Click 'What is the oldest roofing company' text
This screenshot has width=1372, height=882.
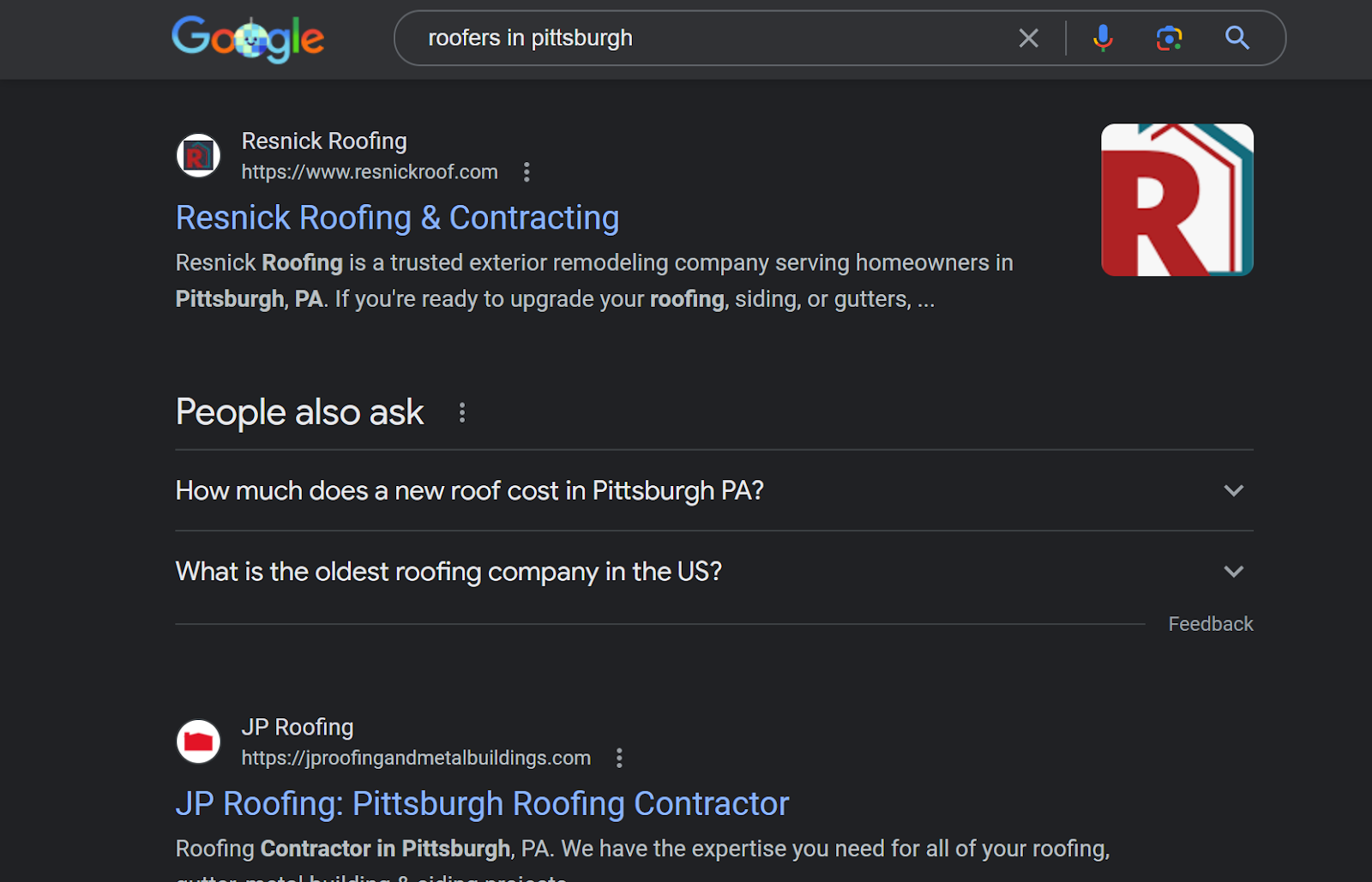point(448,572)
